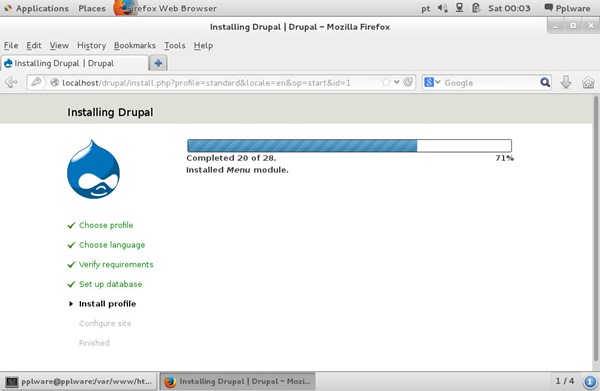Image resolution: width=600 pixels, height=391 pixels.
Task: Click the network connection icon
Action: pos(459,8)
